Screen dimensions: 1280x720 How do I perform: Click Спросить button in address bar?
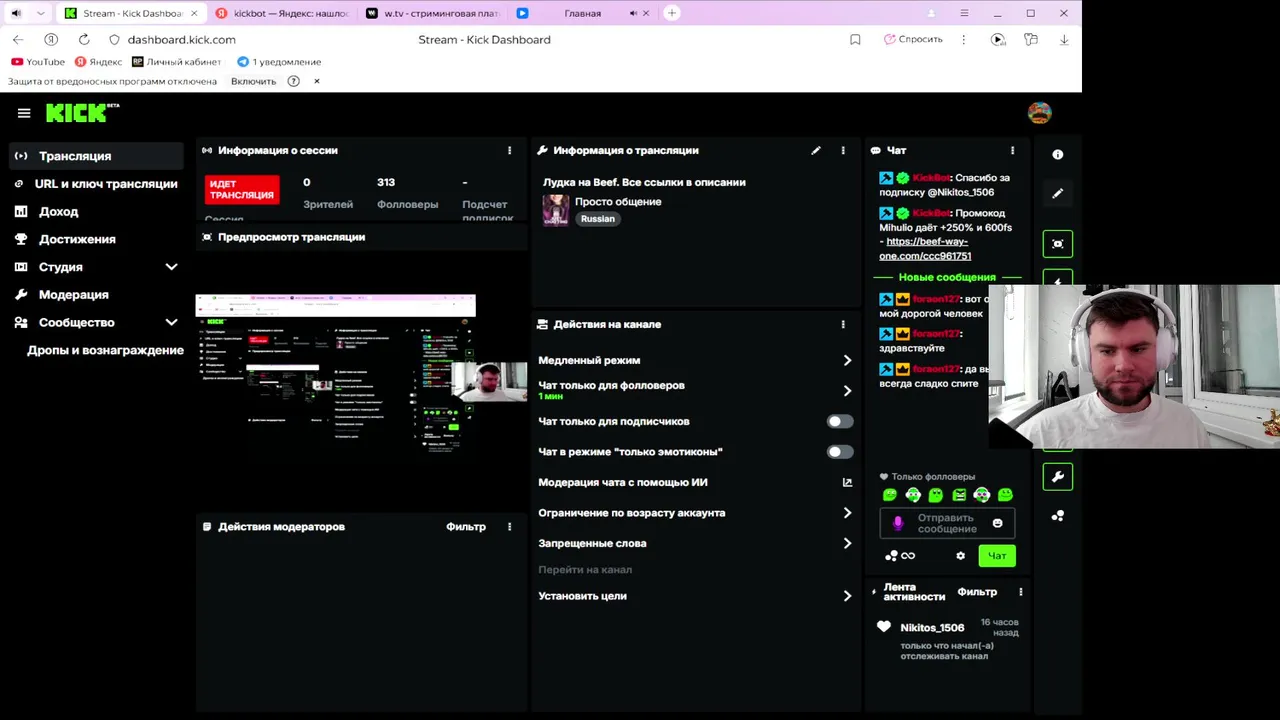[913, 39]
